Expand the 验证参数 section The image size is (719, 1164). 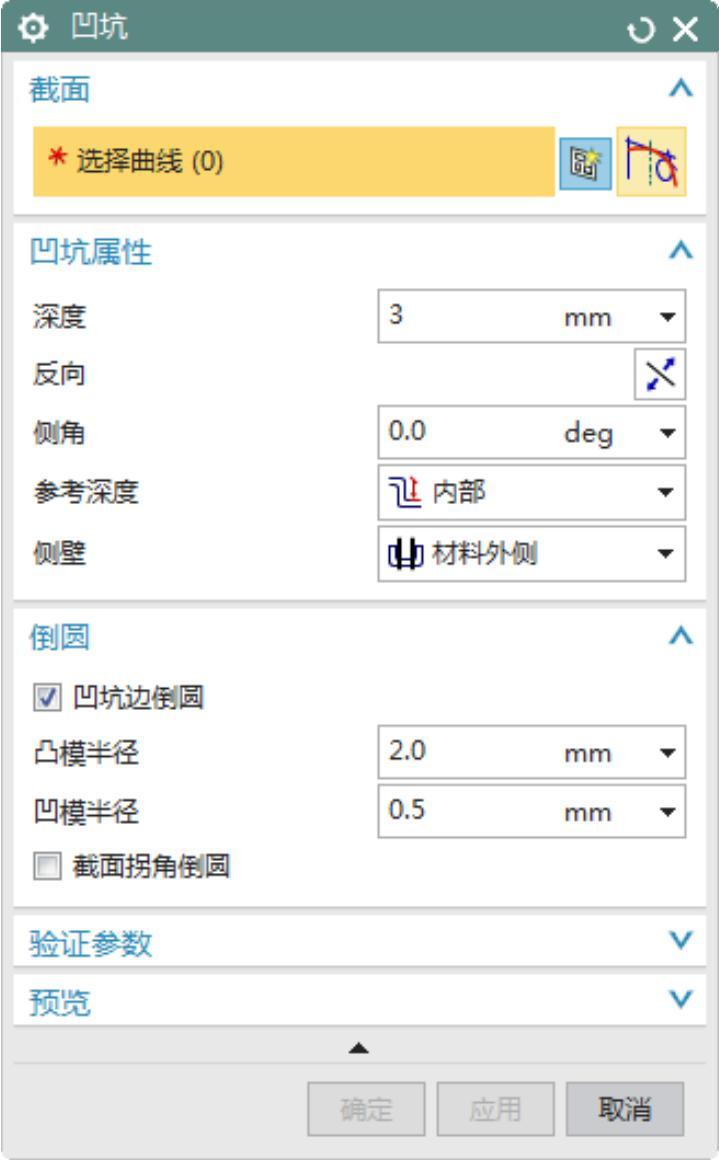click(x=681, y=942)
